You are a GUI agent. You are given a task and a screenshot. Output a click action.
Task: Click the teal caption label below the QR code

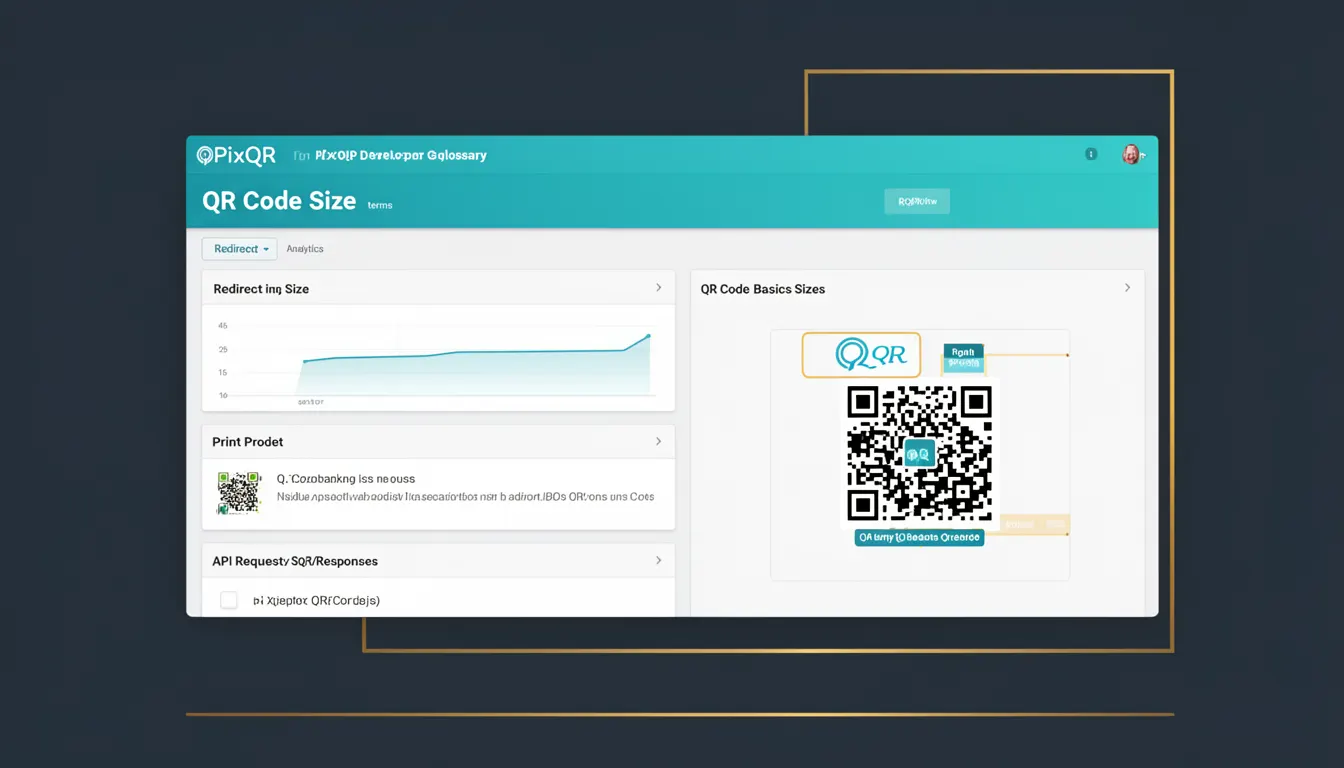pyautogui.click(x=919, y=538)
